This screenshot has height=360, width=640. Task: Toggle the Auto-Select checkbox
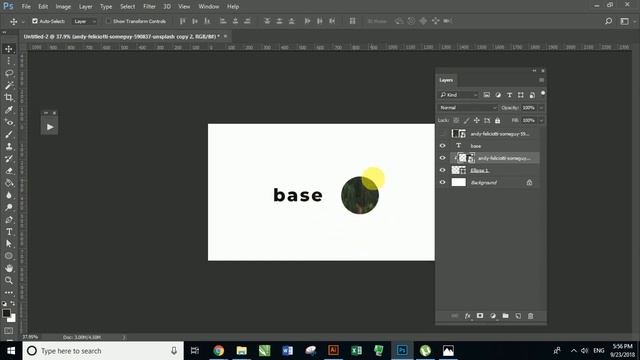[35, 21]
